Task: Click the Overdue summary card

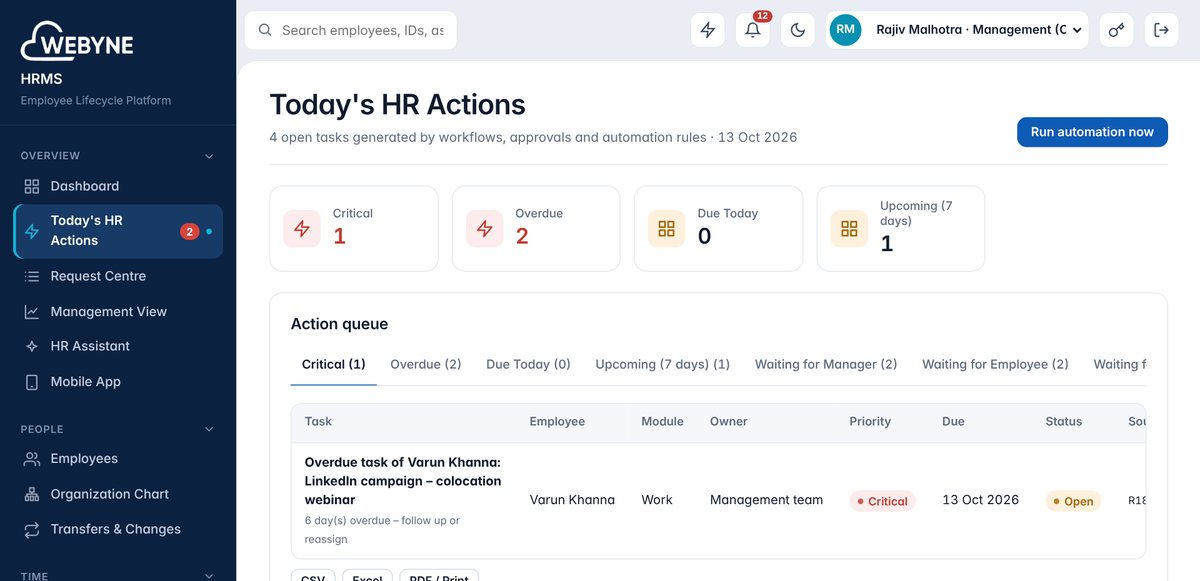Action: tap(536, 228)
